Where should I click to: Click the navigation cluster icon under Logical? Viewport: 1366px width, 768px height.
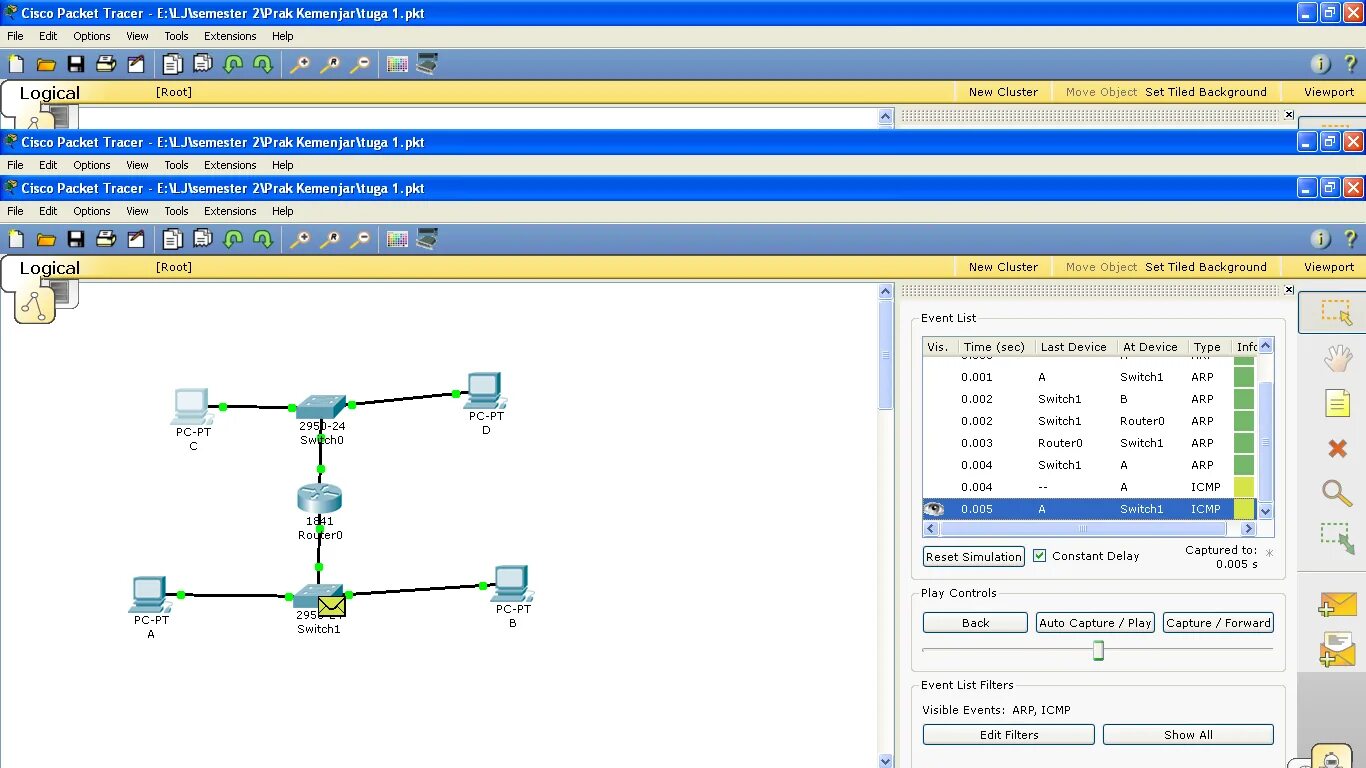pos(35,306)
